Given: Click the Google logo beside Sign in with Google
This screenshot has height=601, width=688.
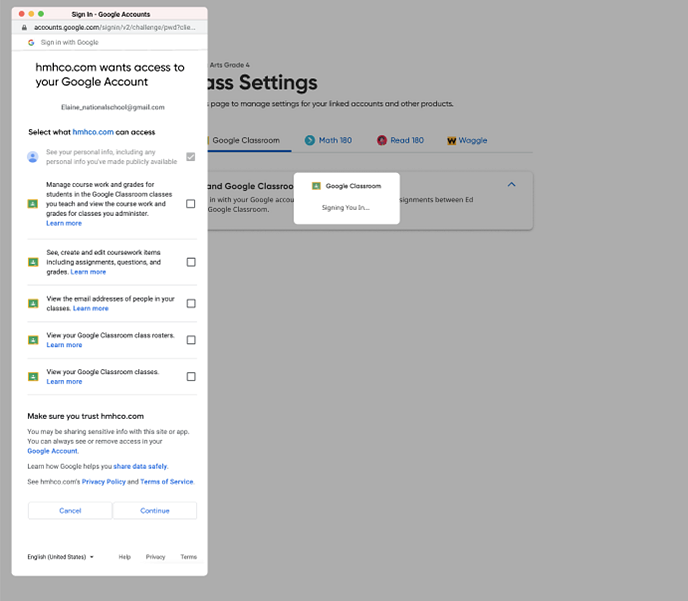Looking at the screenshot, I should click(x=31, y=43).
